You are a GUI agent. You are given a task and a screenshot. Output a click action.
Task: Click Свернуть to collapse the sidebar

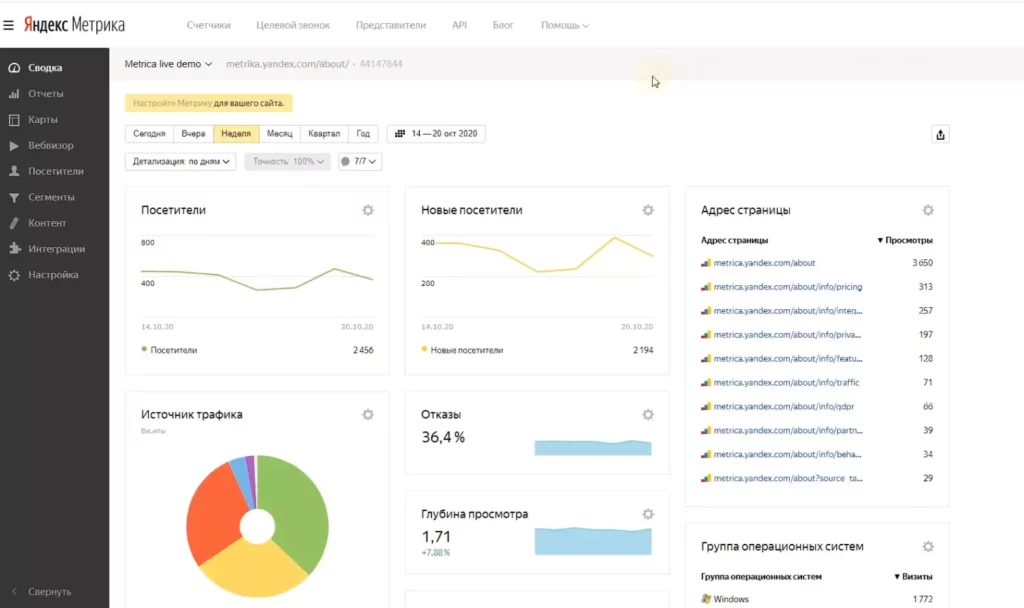click(x=49, y=591)
